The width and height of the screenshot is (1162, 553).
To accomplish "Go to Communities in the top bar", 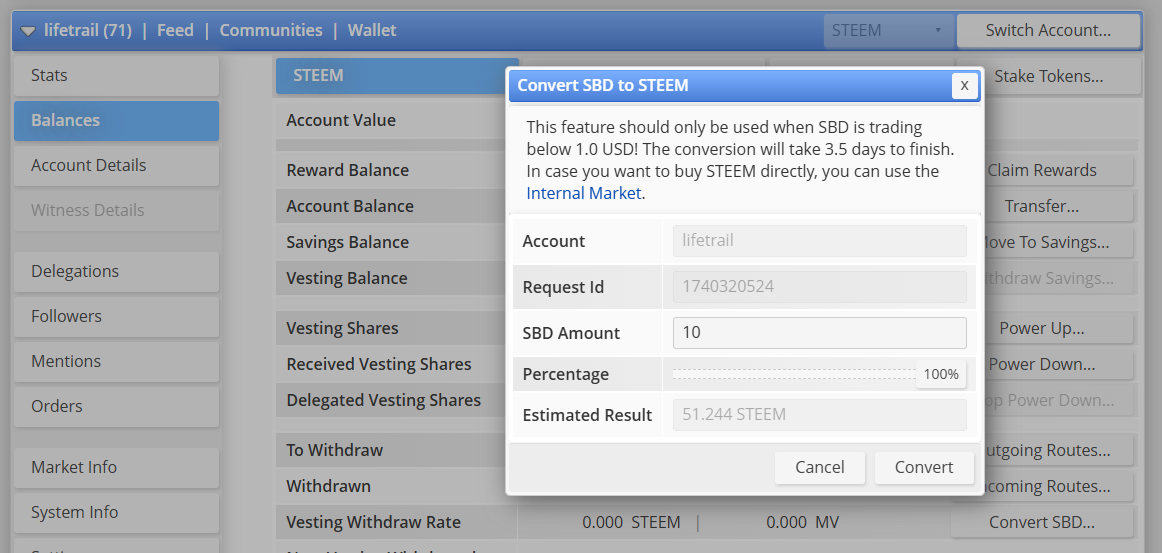I will click(271, 31).
